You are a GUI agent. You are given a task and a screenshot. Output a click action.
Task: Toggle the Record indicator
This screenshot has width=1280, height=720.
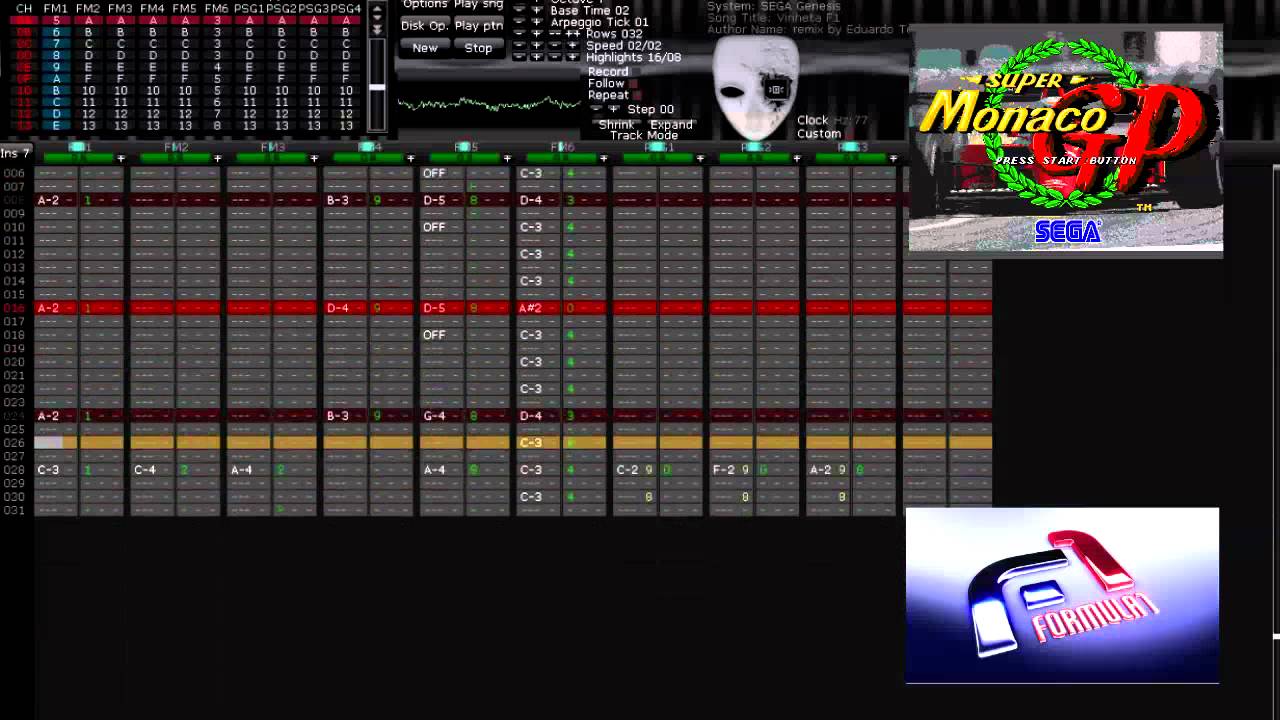636,72
